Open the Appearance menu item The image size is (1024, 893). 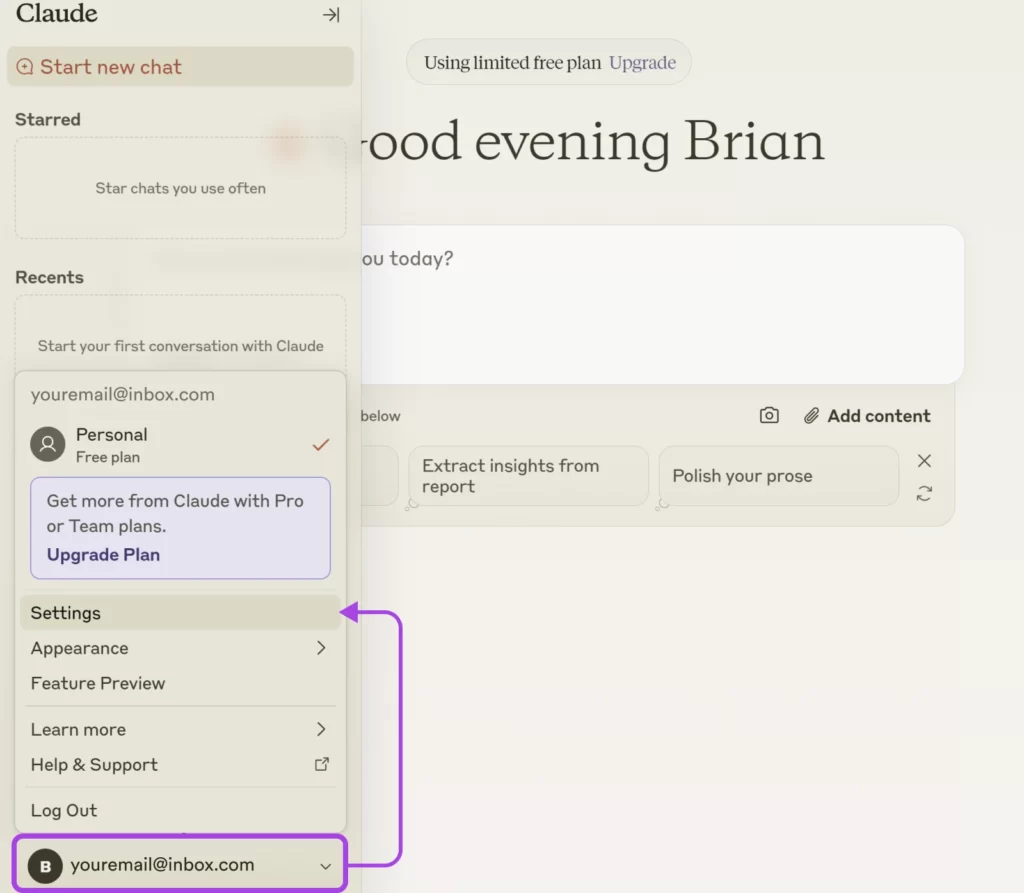click(x=180, y=648)
